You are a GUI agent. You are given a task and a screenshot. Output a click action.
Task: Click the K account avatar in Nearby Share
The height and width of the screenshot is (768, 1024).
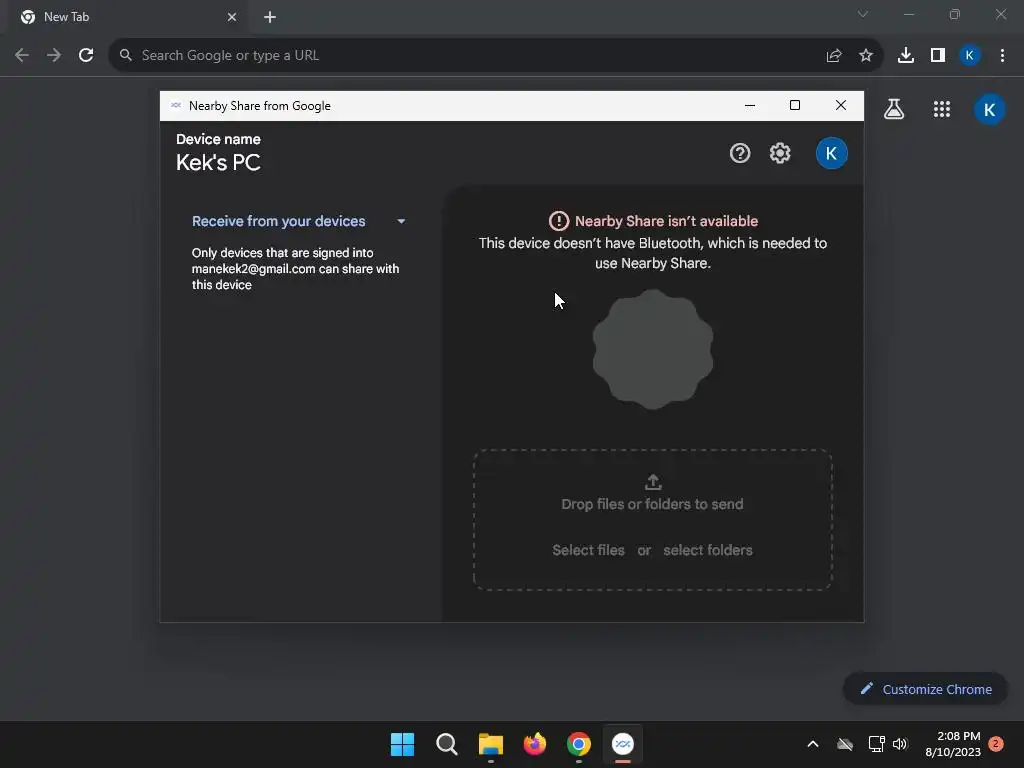tap(831, 153)
